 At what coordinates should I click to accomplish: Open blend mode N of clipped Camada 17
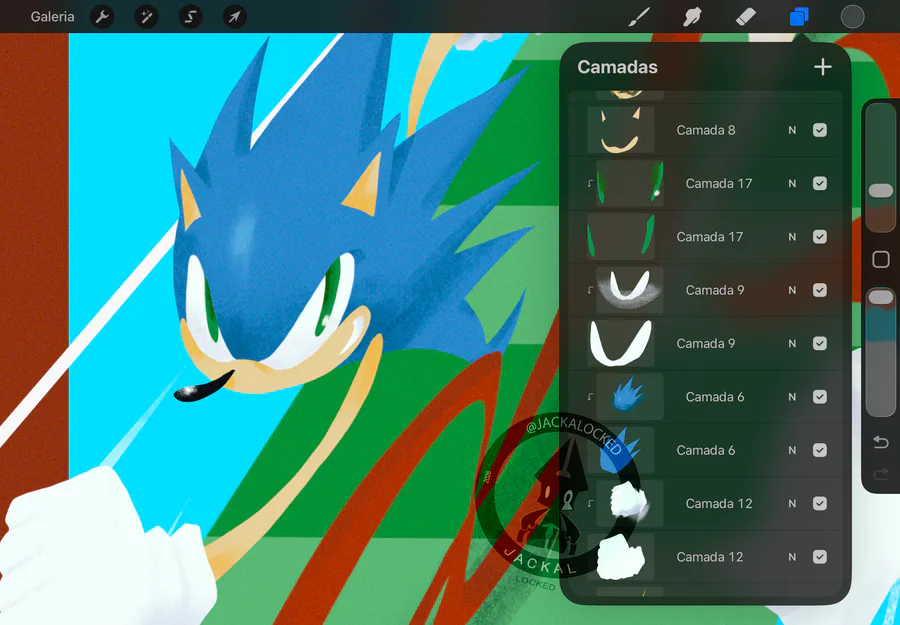792,184
